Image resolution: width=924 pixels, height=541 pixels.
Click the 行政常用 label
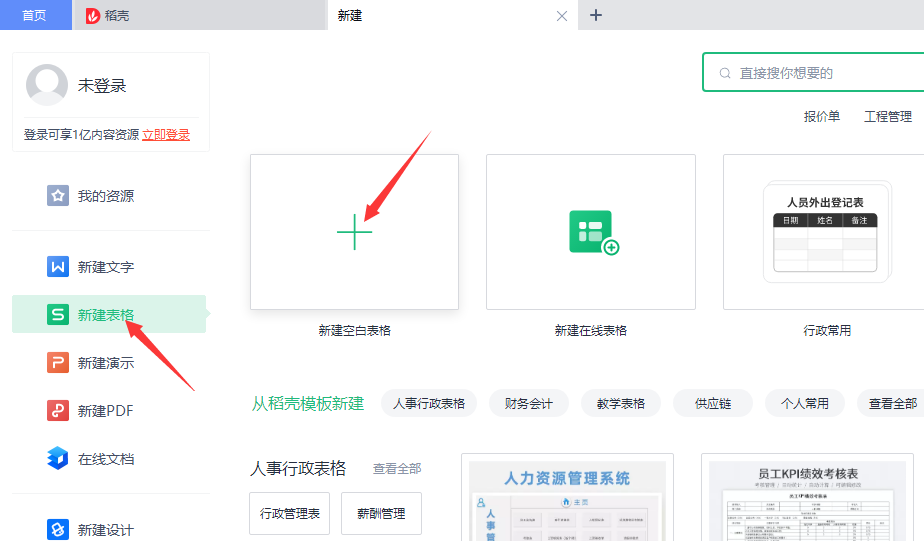827,331
